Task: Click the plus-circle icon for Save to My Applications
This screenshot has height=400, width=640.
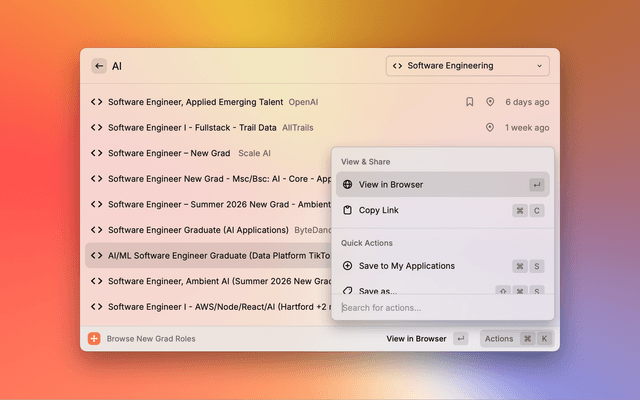Action: point(347,266)
